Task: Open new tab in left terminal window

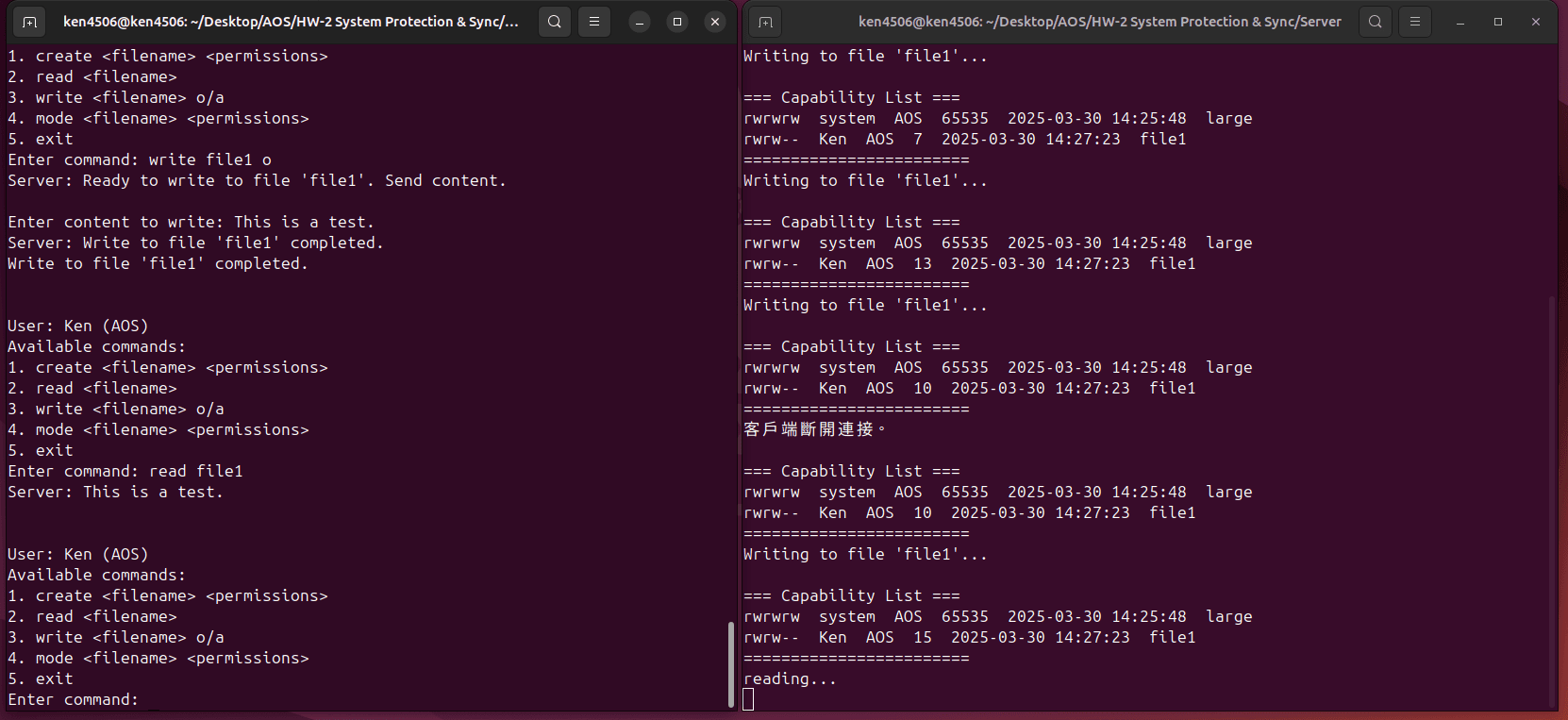Action: (x=30, y=22)
